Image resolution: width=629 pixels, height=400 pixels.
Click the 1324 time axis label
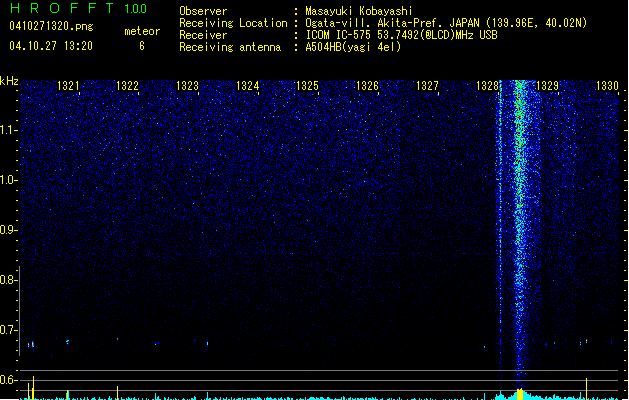point(248,86)
